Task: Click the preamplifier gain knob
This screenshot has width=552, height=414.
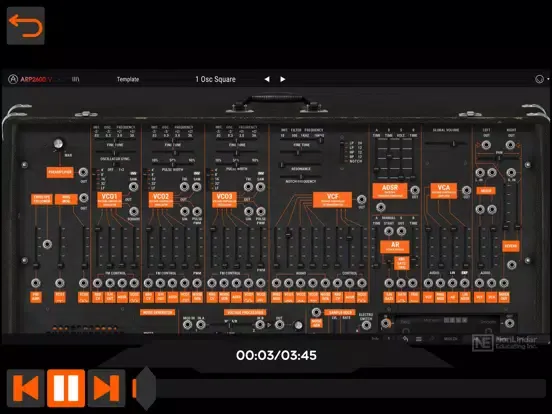Action: (x=58, y=144)
